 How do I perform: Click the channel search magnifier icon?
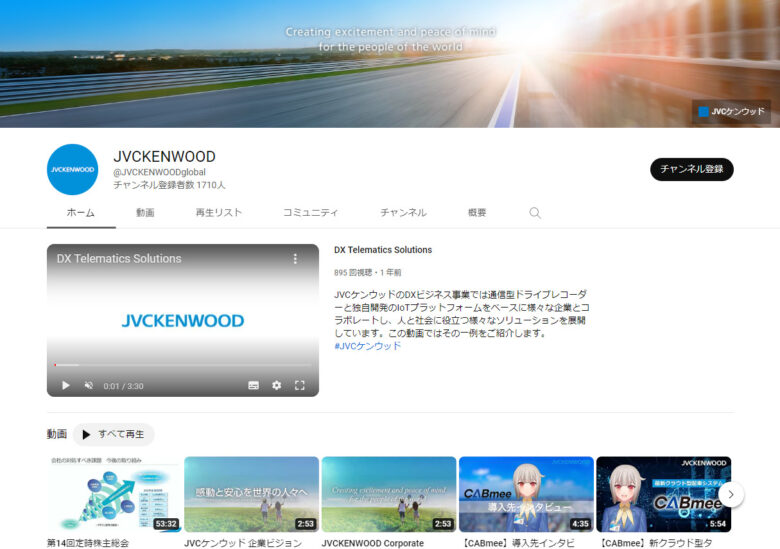point(535,213)
